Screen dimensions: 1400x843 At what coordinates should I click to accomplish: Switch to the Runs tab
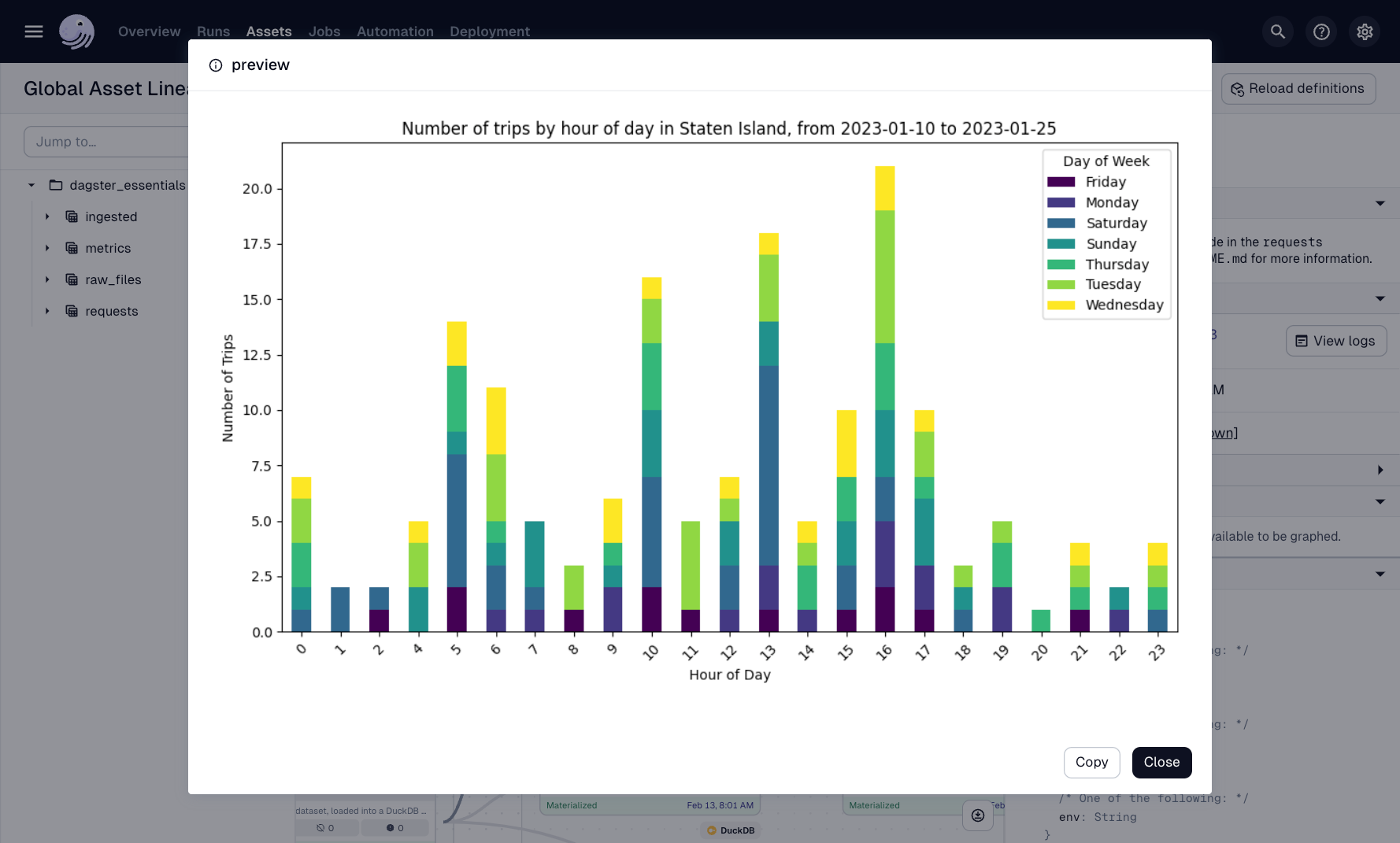click(213, 31)
